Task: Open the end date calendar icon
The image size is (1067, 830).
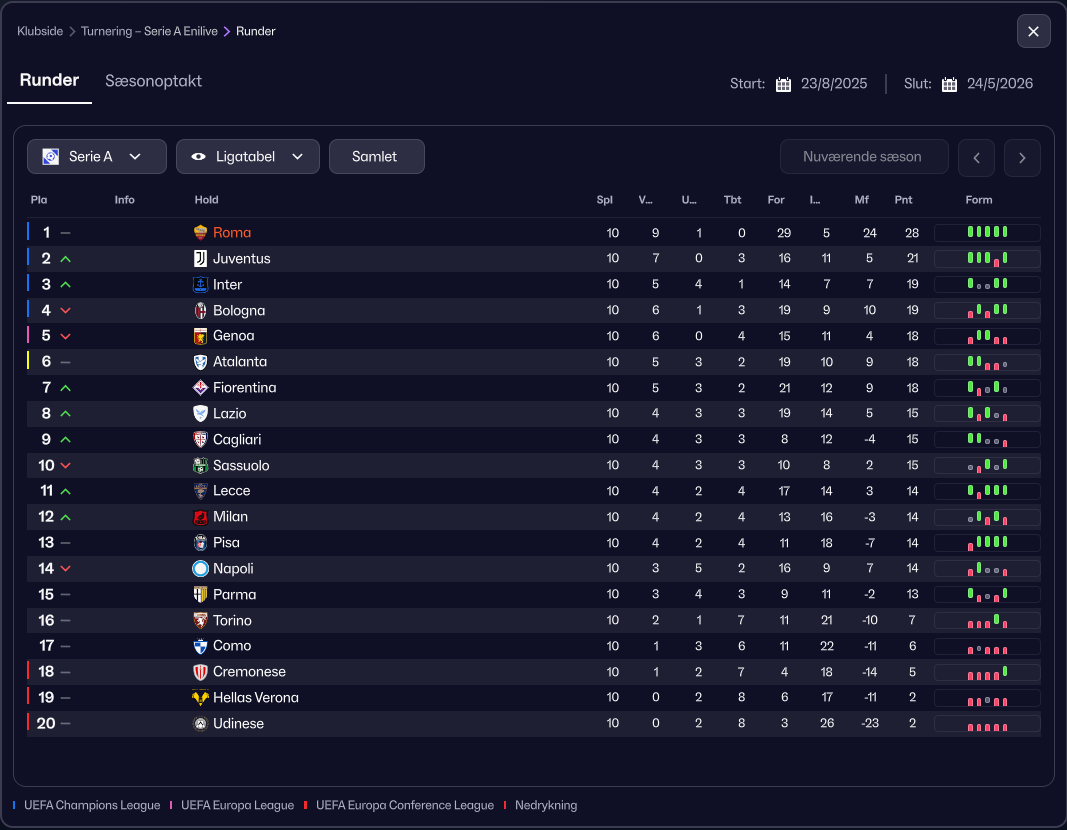Action: (x=949, y=84)
